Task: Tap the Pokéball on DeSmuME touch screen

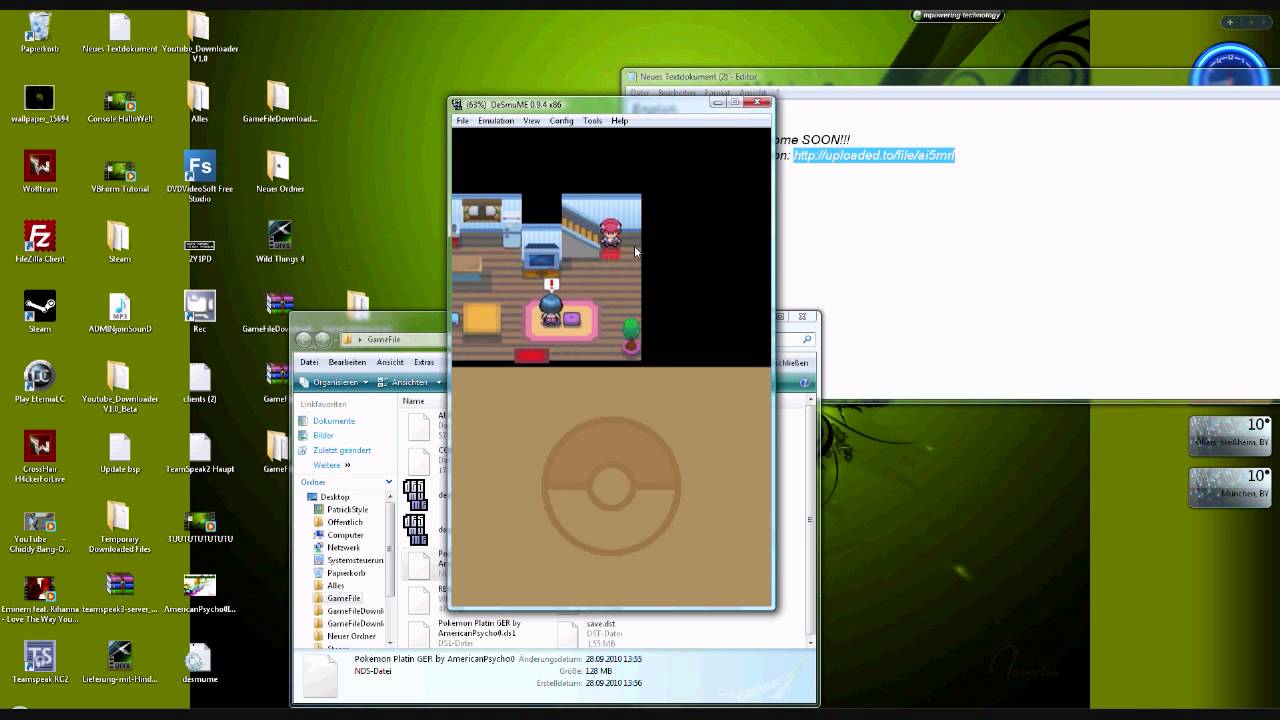Action: [x=611, y=487]
